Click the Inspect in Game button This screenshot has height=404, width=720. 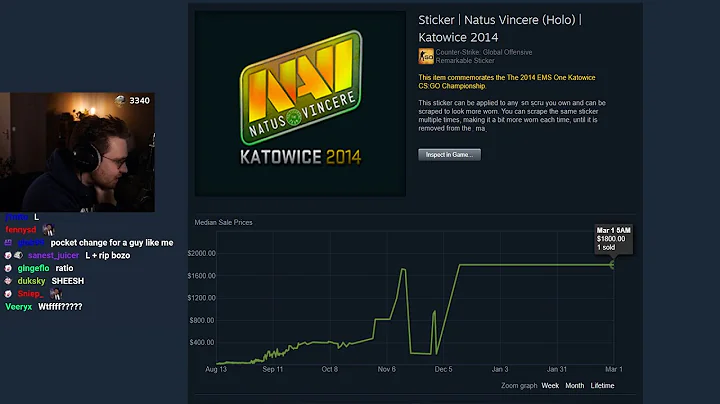click(449, 155)
